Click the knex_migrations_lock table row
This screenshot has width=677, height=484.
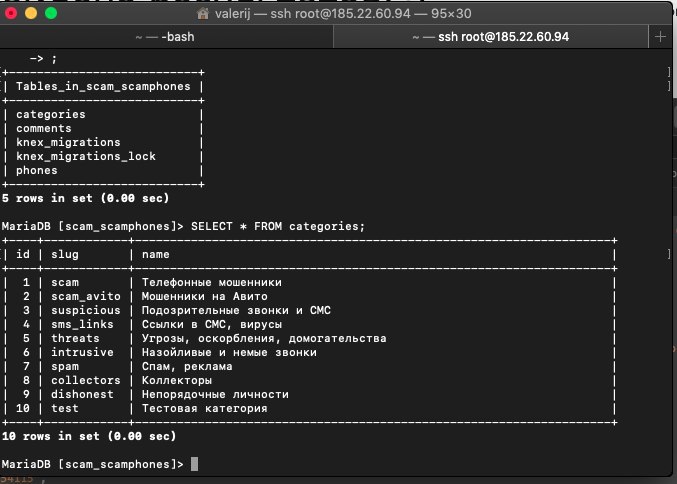(86, 156)
